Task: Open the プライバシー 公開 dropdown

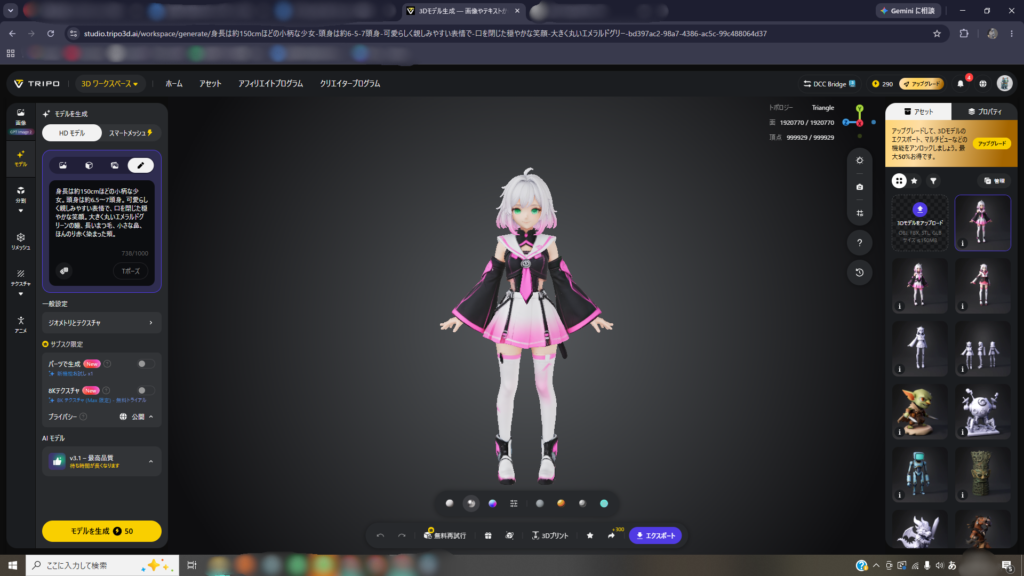Action: pos(136,417)
